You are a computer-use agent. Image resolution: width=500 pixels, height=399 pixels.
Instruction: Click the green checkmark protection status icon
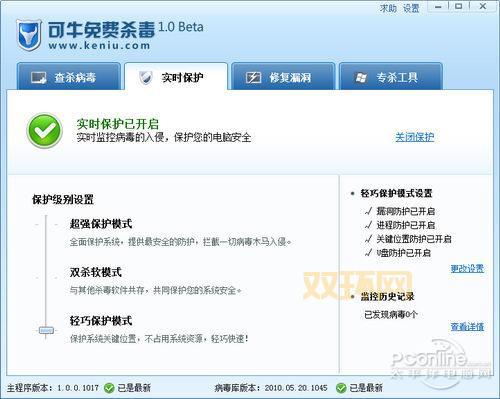coord(45,131)
